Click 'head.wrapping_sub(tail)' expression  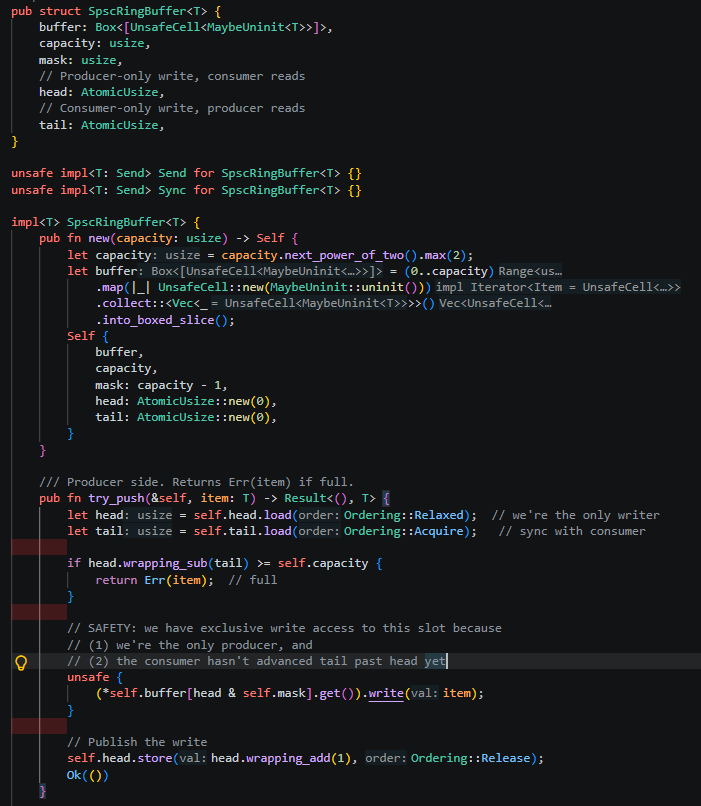pos(168,563)
